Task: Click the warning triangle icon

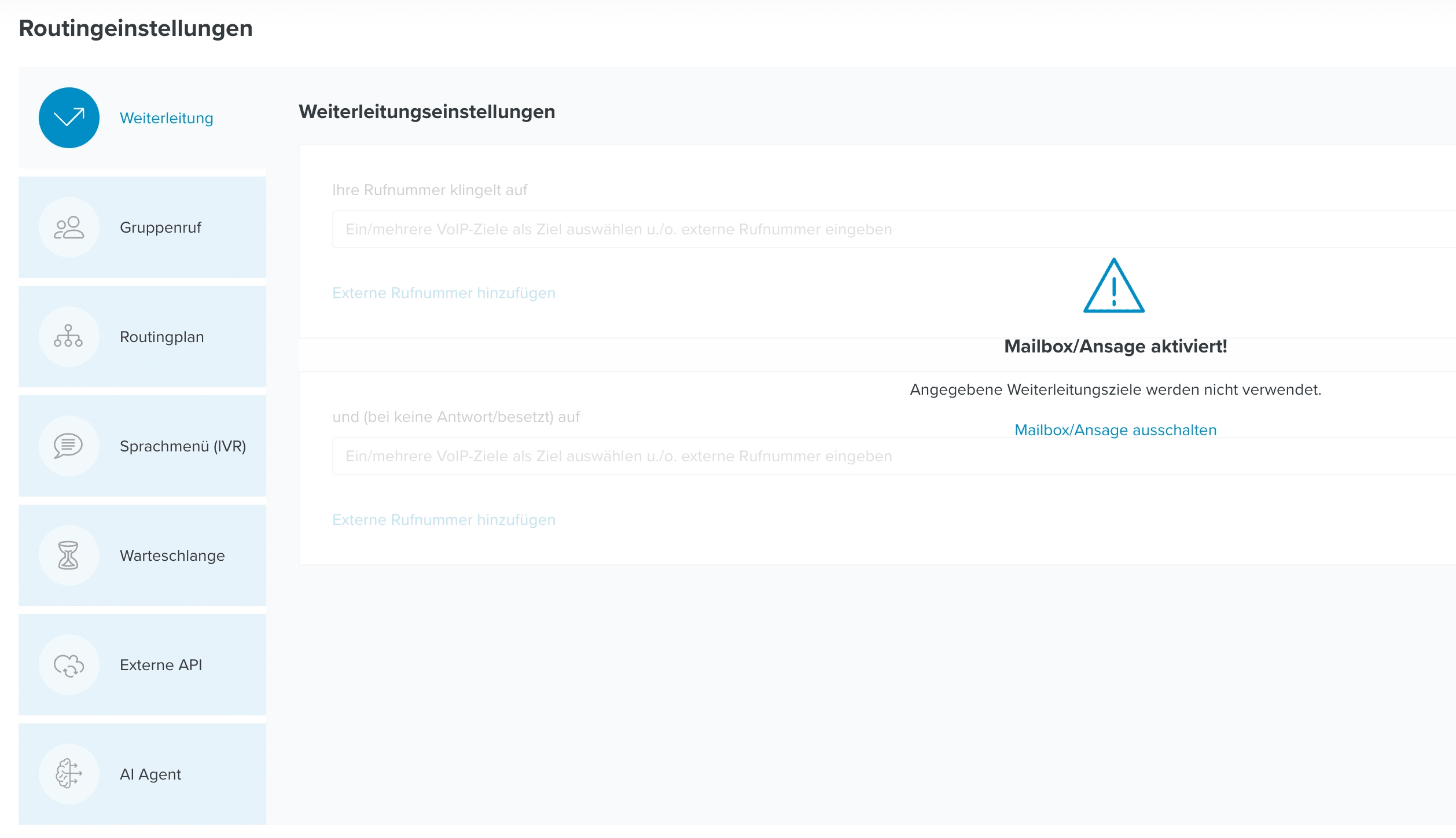Action: coord(1113,287)
